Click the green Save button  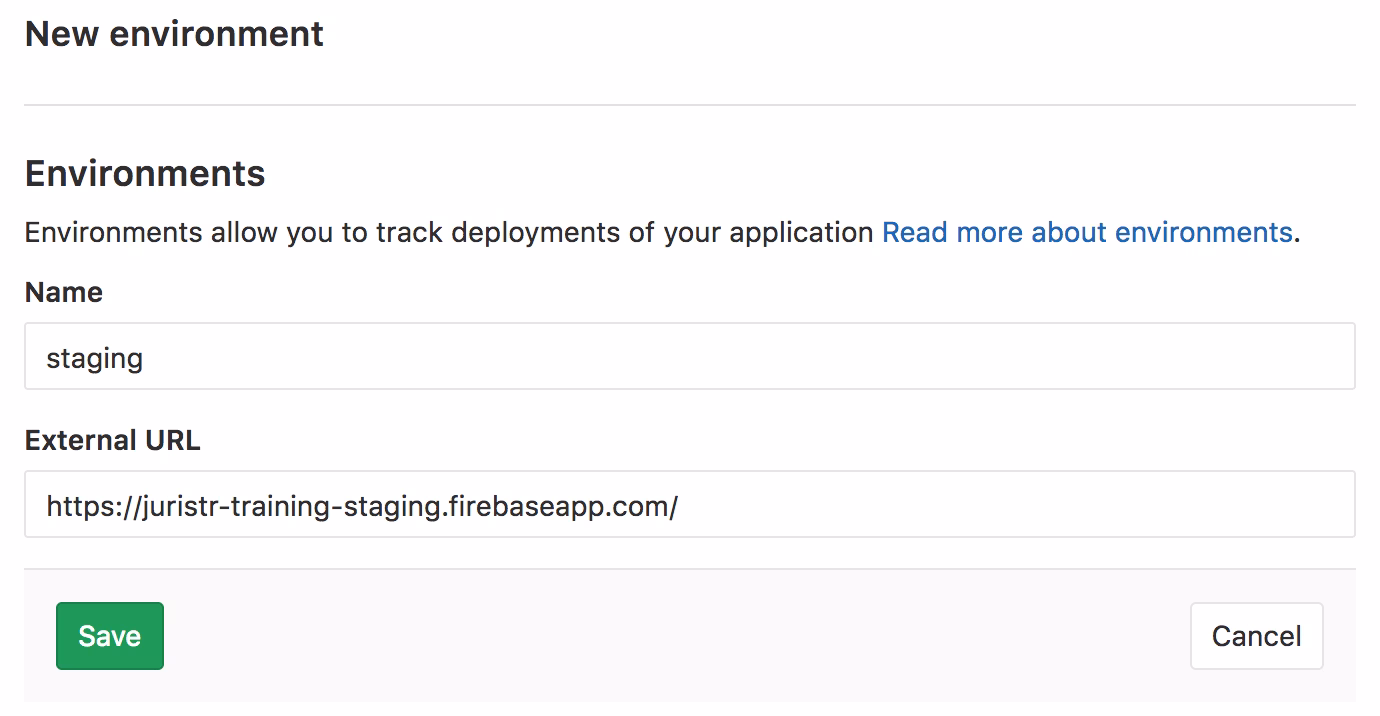tap(109, 636)
